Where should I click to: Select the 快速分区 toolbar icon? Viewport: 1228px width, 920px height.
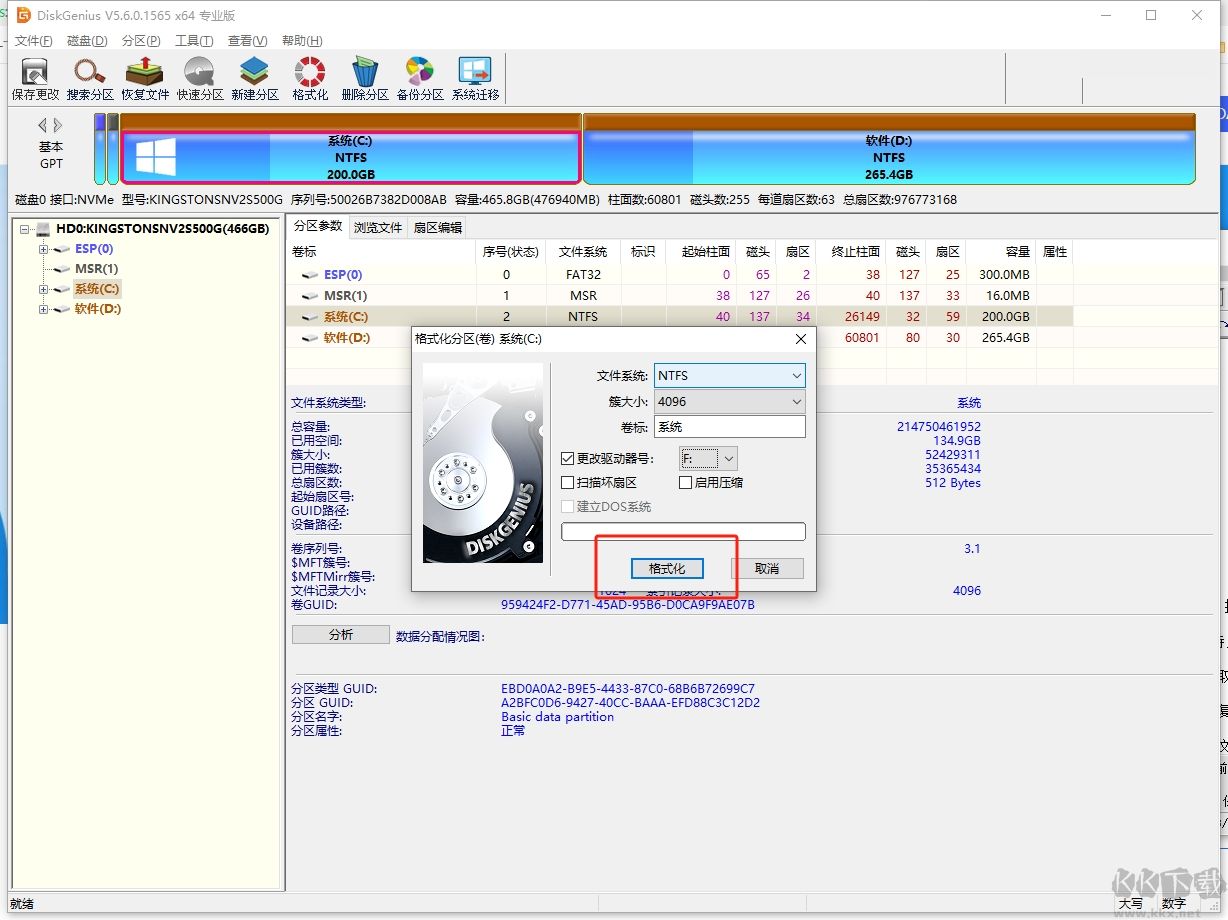(200, 78)
